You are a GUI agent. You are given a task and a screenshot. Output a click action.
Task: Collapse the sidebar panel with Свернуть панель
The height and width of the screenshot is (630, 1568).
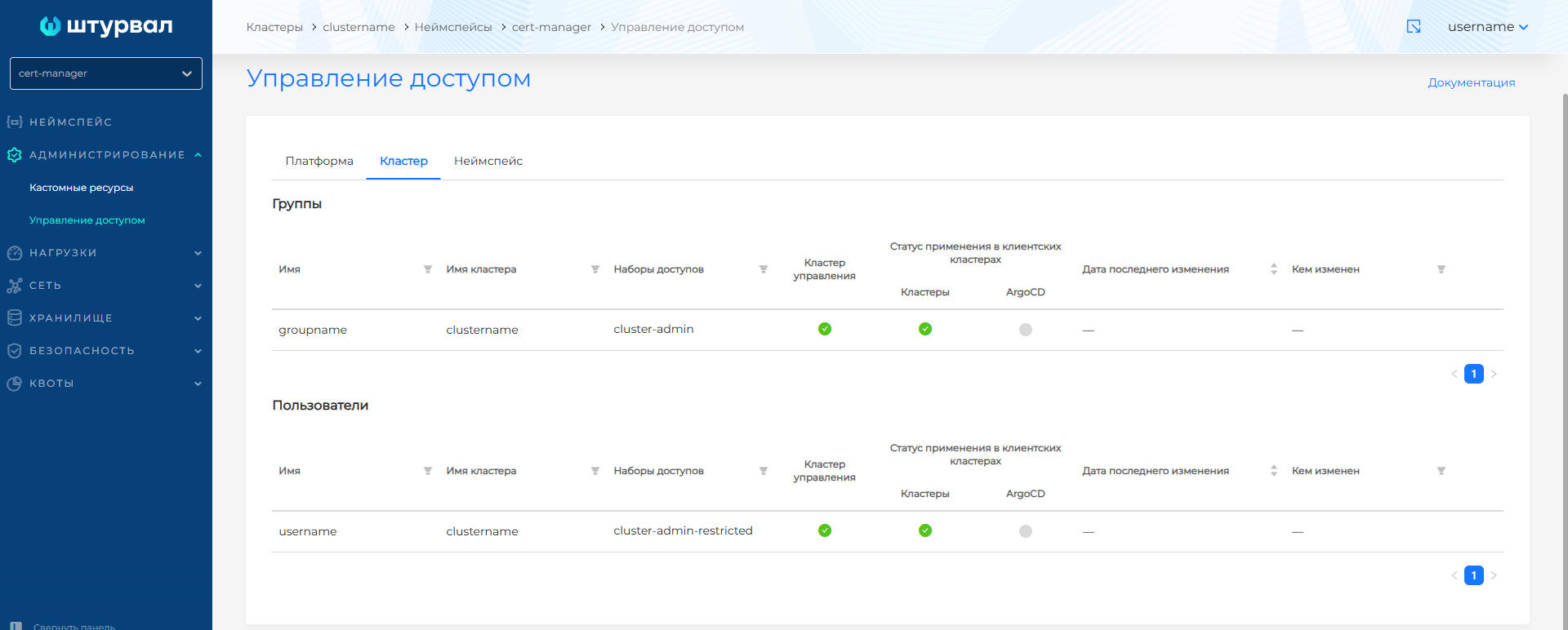(x=63, y=626)
